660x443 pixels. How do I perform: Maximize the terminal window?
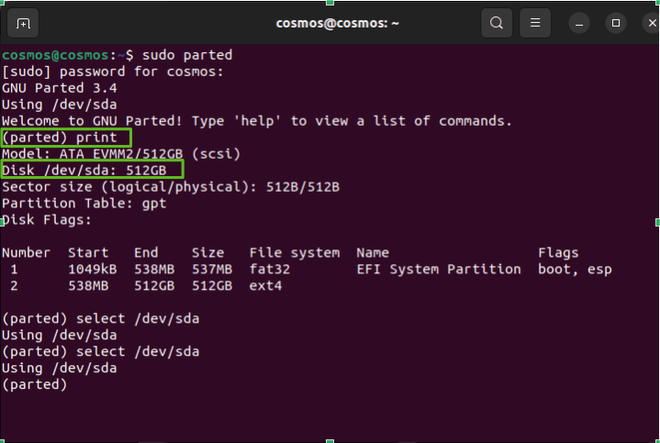616,23
